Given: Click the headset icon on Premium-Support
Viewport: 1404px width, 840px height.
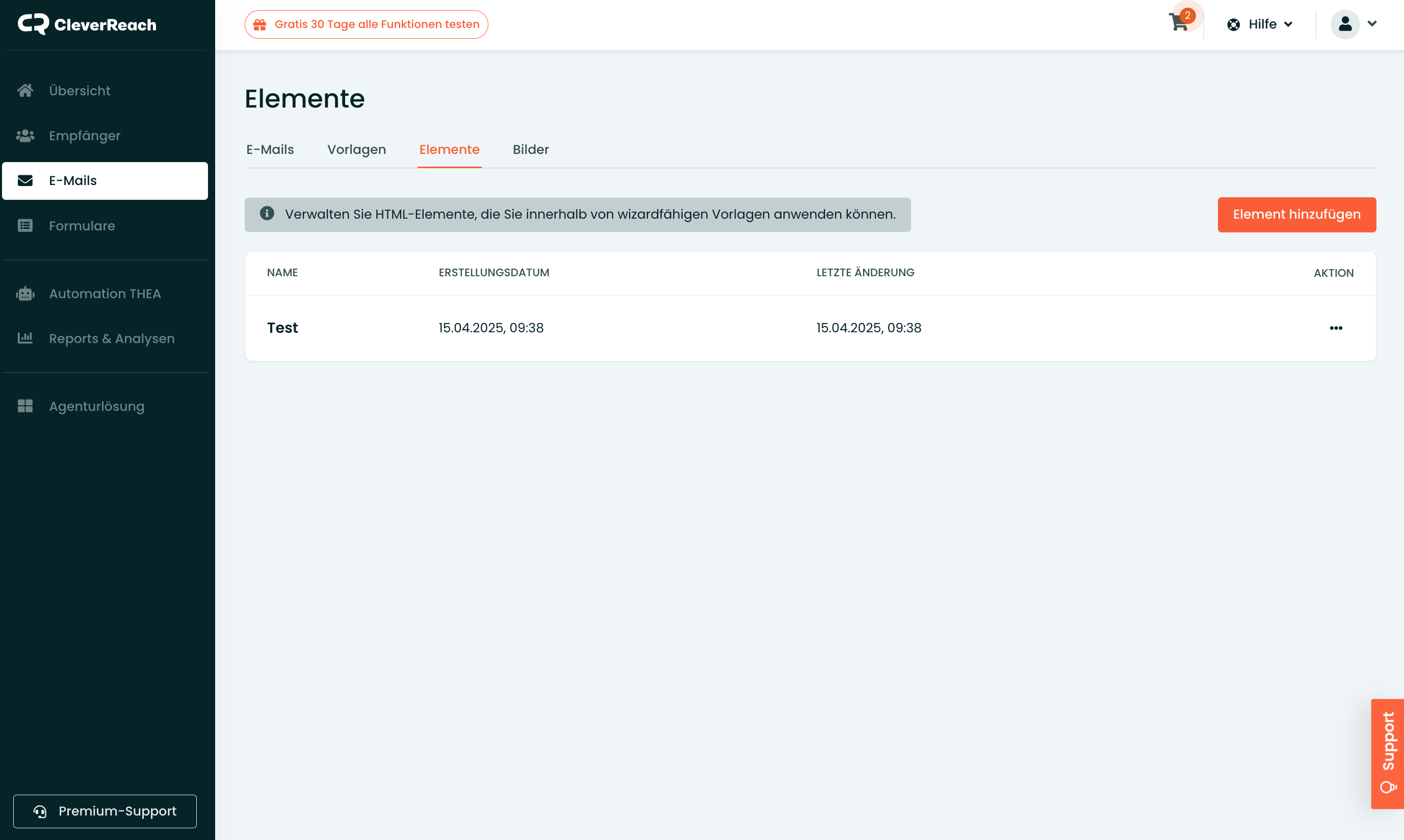Looking at the screenshot, I should (40, 811).
